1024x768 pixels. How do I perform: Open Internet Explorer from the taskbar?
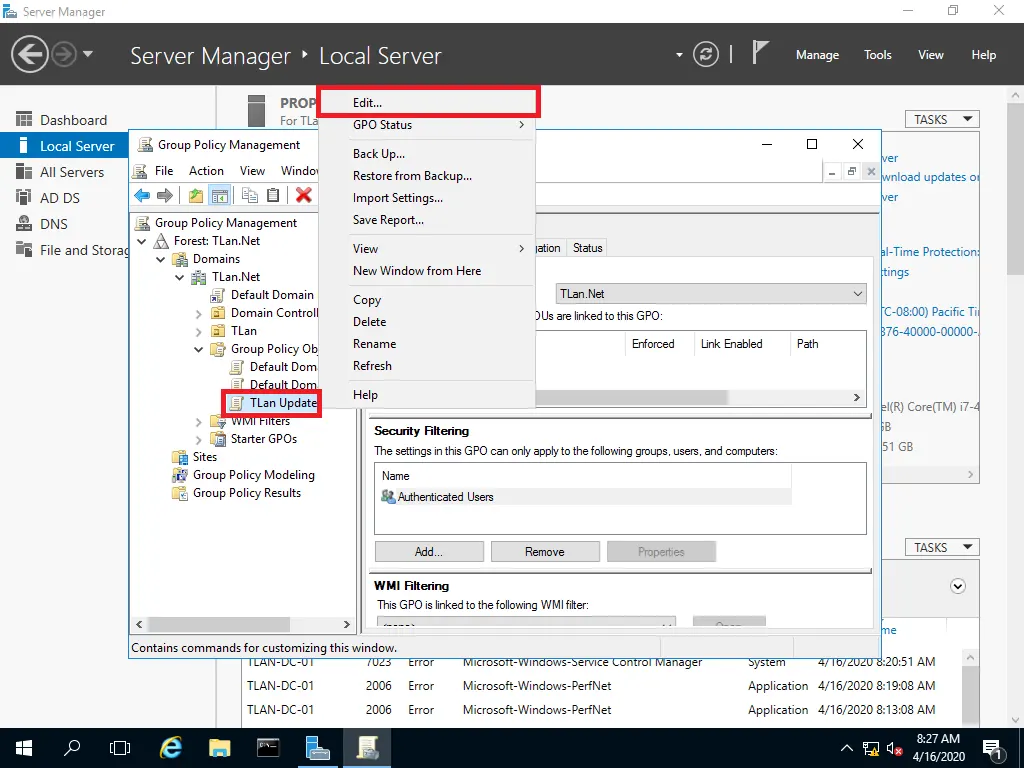point(171,747)
